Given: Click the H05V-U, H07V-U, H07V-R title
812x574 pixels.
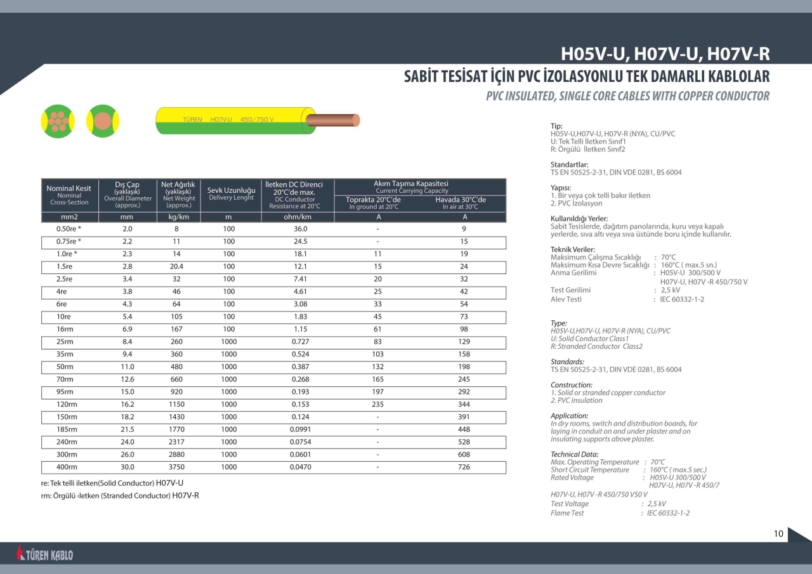Looking at the screenshot, I should point(665,55).
